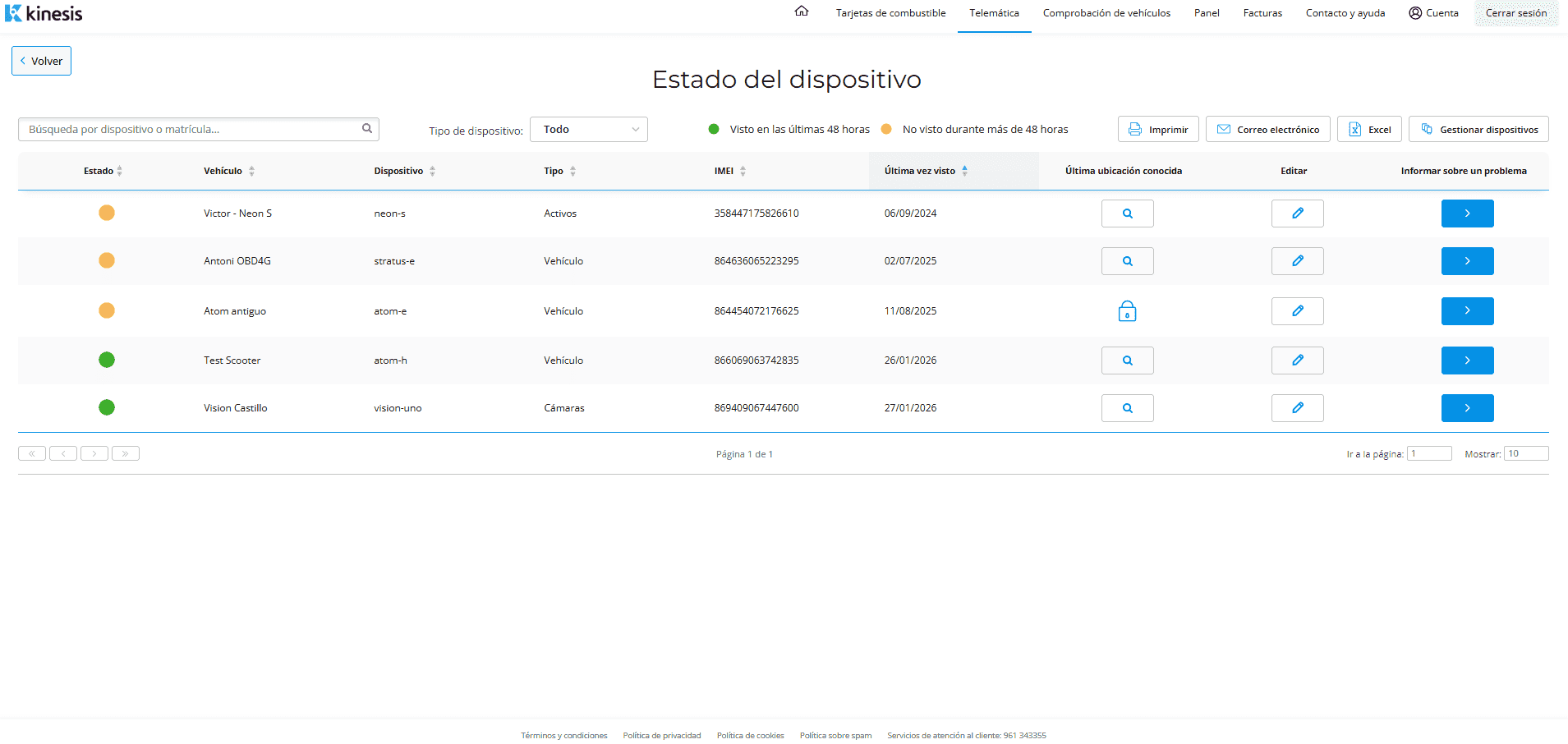
Task: Click the lock icon for Atom antiguo
Action: 1127,311
